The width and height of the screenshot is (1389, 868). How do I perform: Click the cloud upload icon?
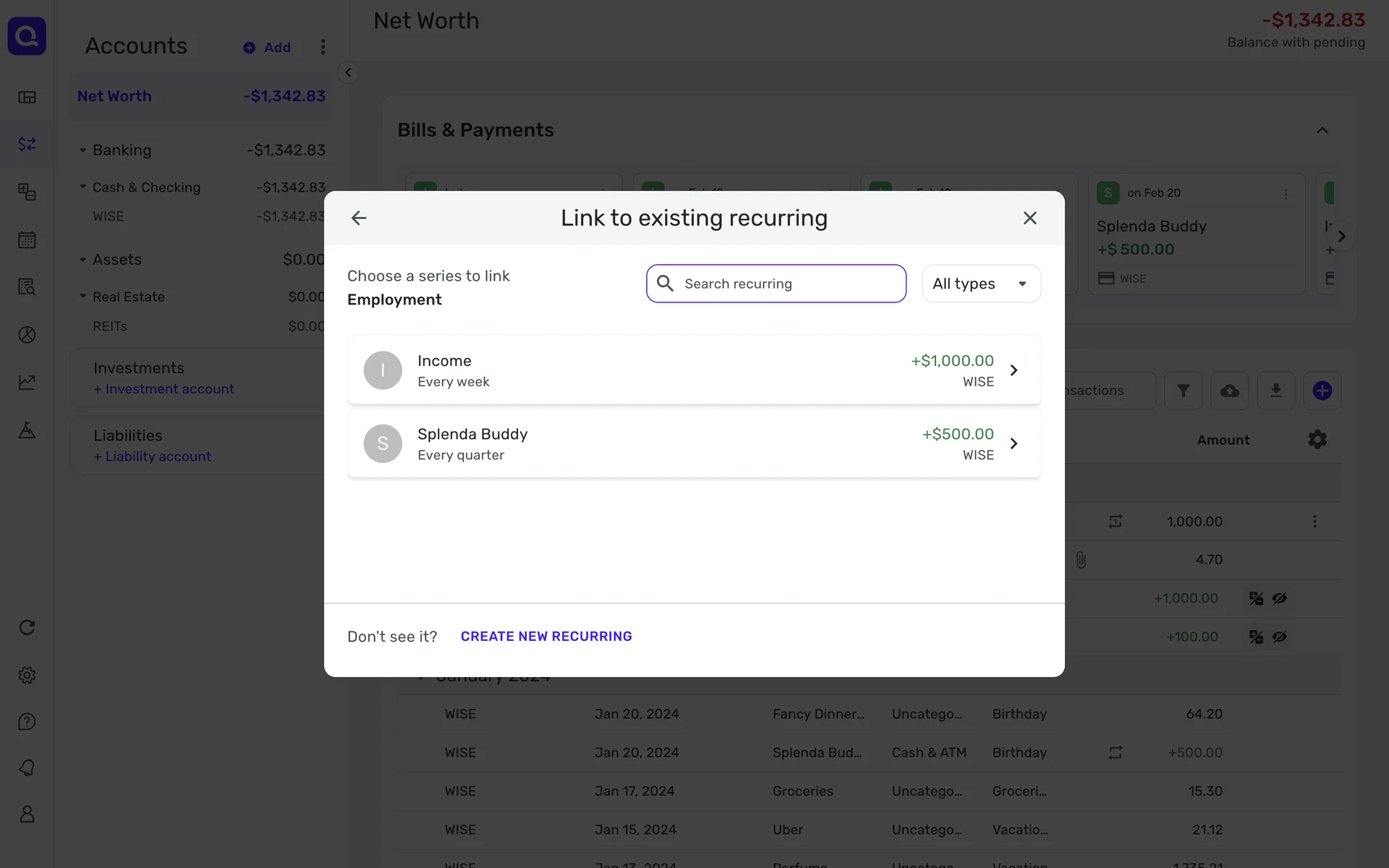1229,391
